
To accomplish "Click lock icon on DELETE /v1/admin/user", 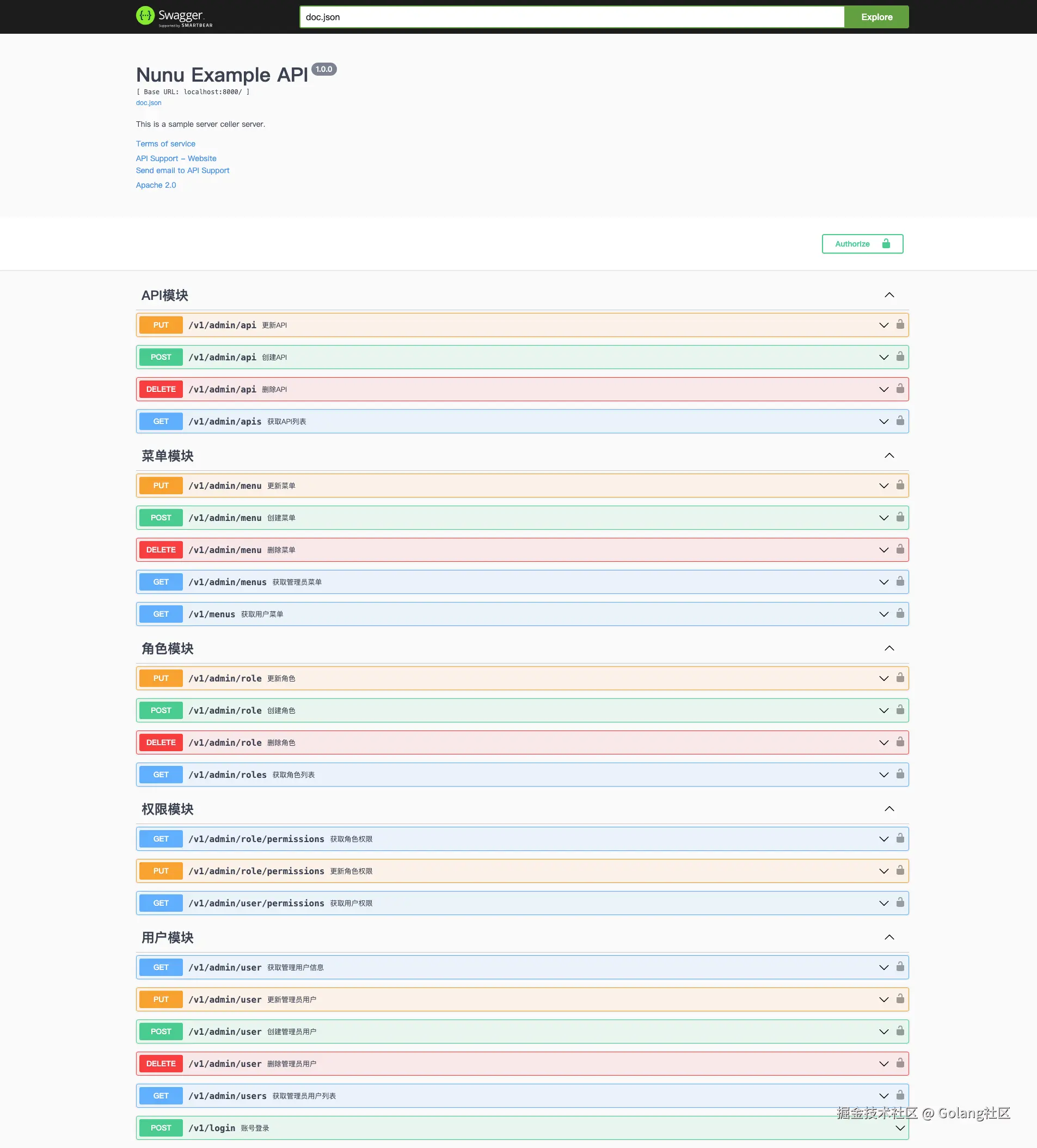I will point(900,1063).
